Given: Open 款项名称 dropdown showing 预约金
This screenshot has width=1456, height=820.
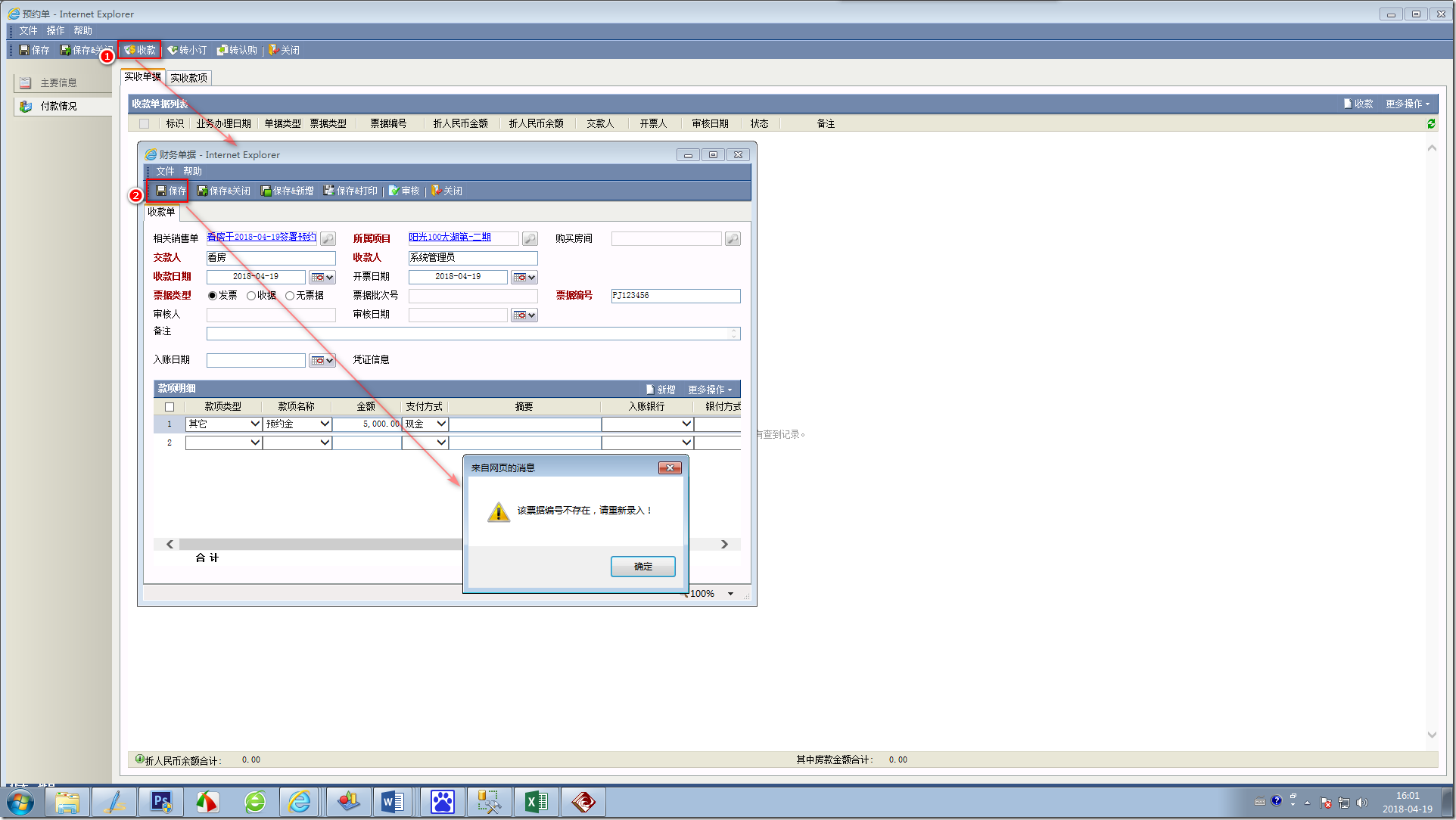Looking at the screenshot, I should point(325,424).
